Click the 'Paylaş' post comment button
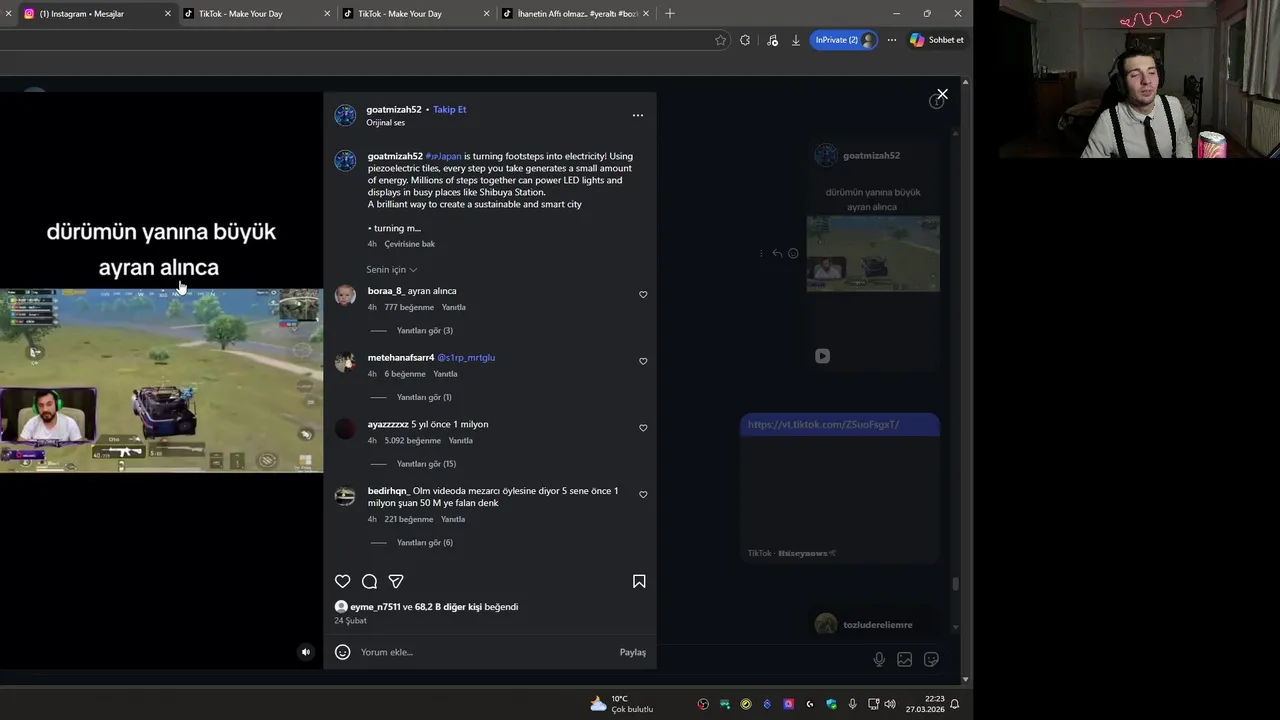Viewport: 1280px width, 720px height. pyautogui.click(x=632, y=652)
